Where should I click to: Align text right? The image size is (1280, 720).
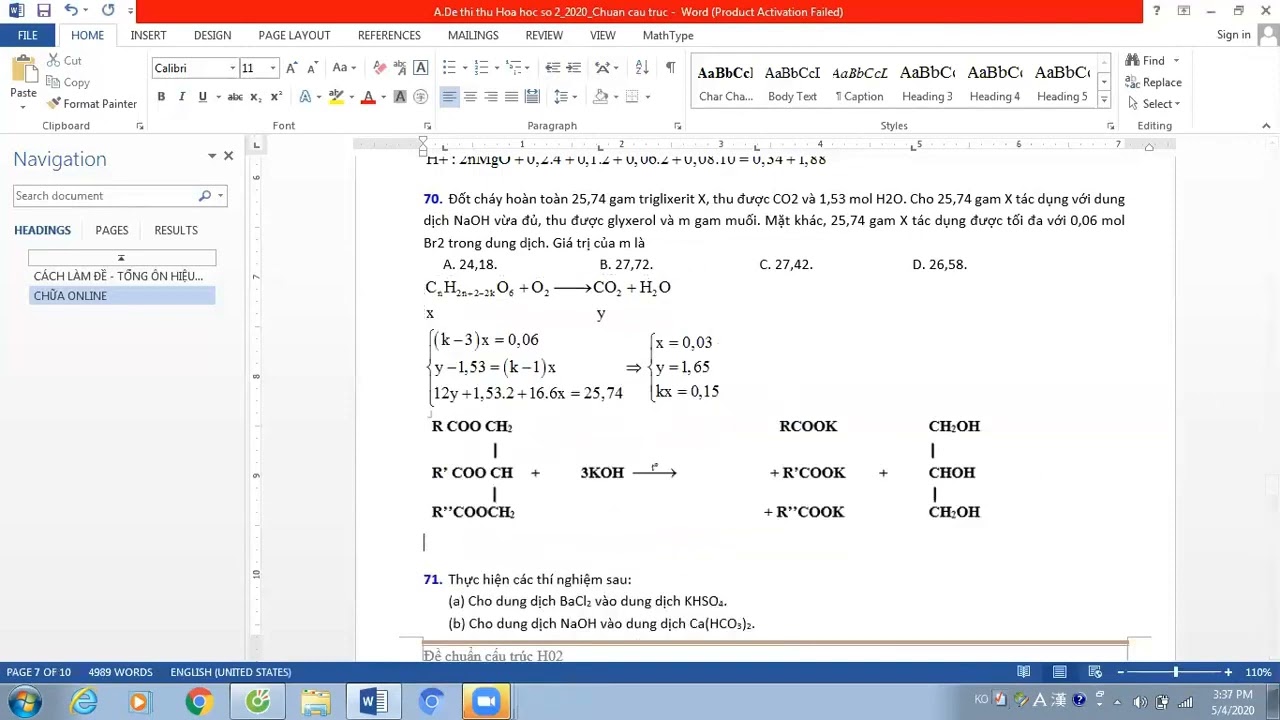tap(491, 97)
